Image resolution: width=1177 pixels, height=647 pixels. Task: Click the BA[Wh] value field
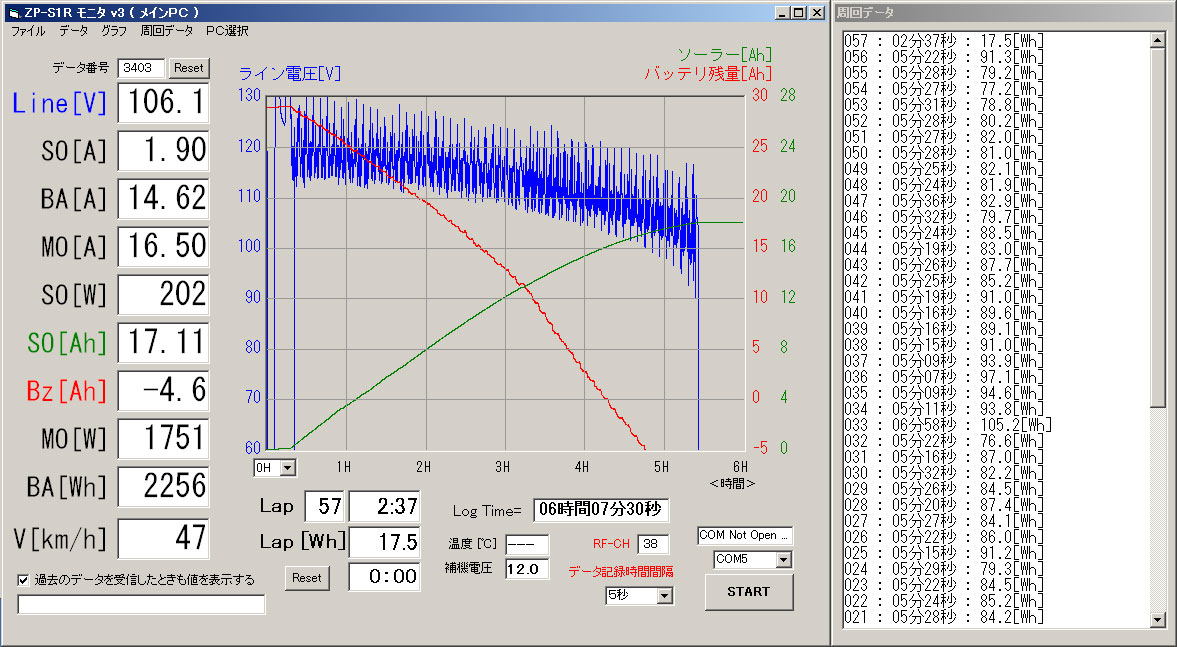tap(163, 486)
